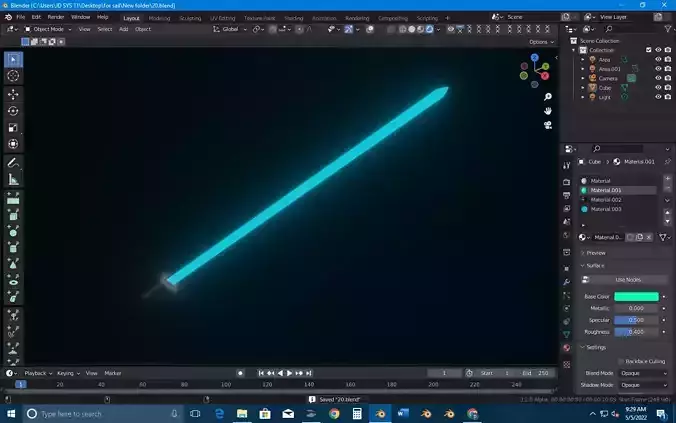Open the Playback dropdown menu
Viewport: 676px width, 423px height.
click(x=38, y=373)
